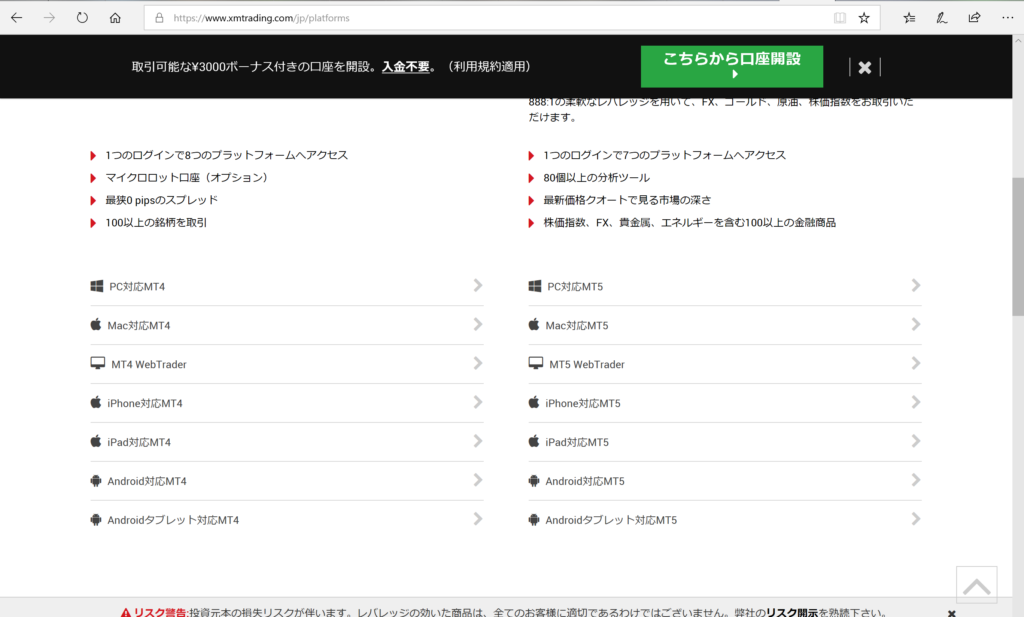Click the Apple icon beside iPhone対応MT4
Image resolution: width=1024 pixels, height=617 pixels.
(96, 402)
